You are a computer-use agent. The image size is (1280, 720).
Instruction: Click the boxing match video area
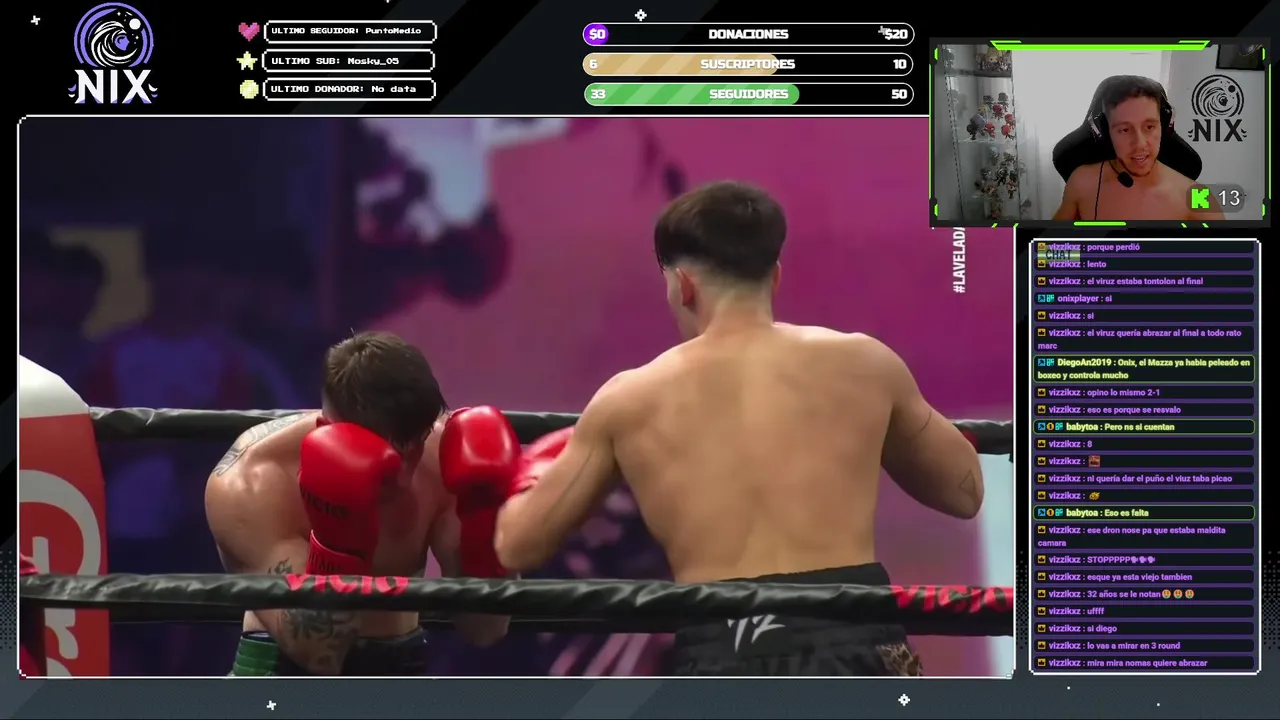[x=516, y=397]
